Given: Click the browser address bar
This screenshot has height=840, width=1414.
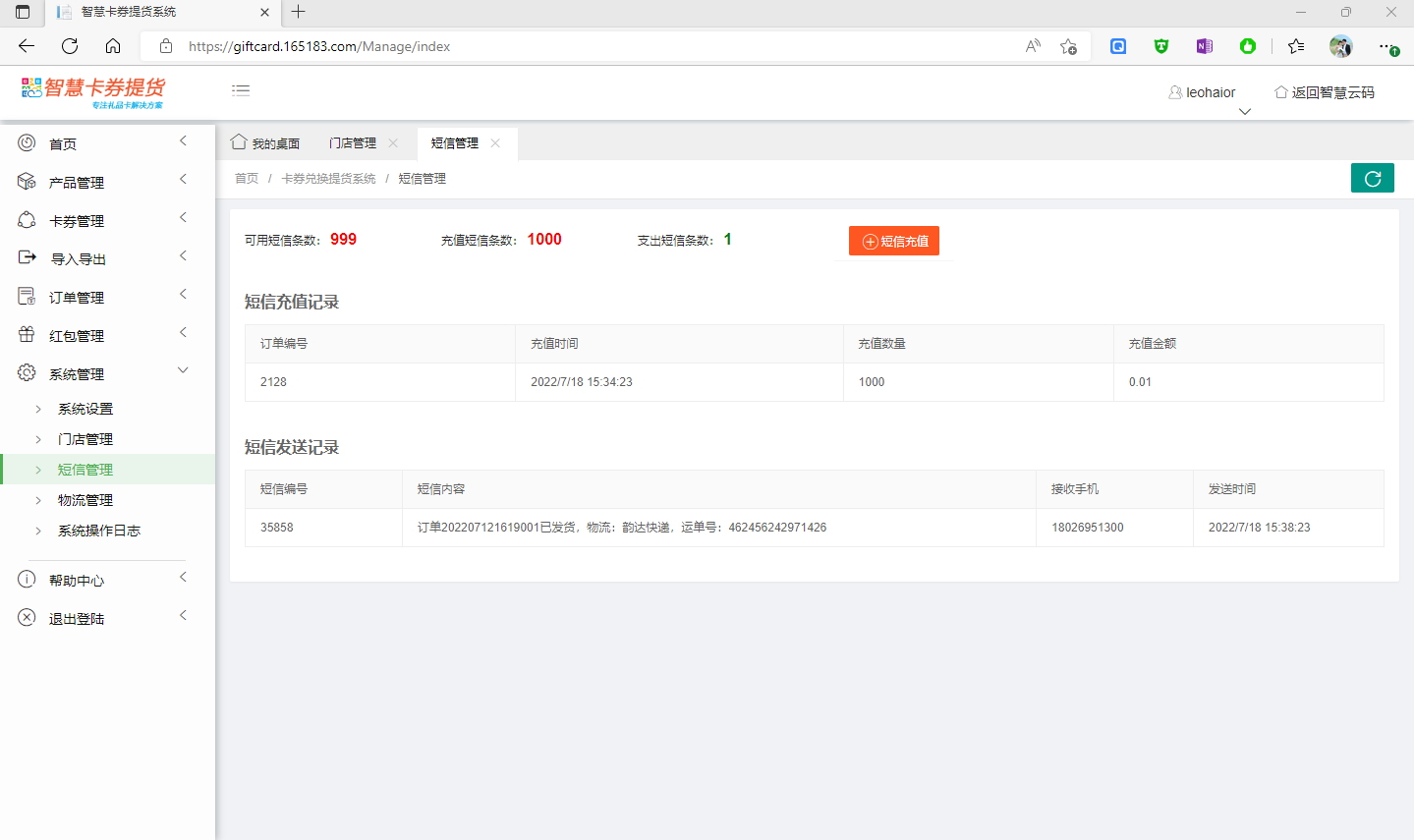Looking at the screenshot, I should [x=590, y=46].
